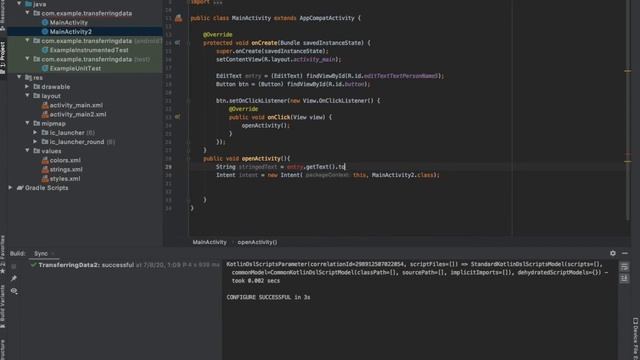Collapse the java folder

click(19, 4)
